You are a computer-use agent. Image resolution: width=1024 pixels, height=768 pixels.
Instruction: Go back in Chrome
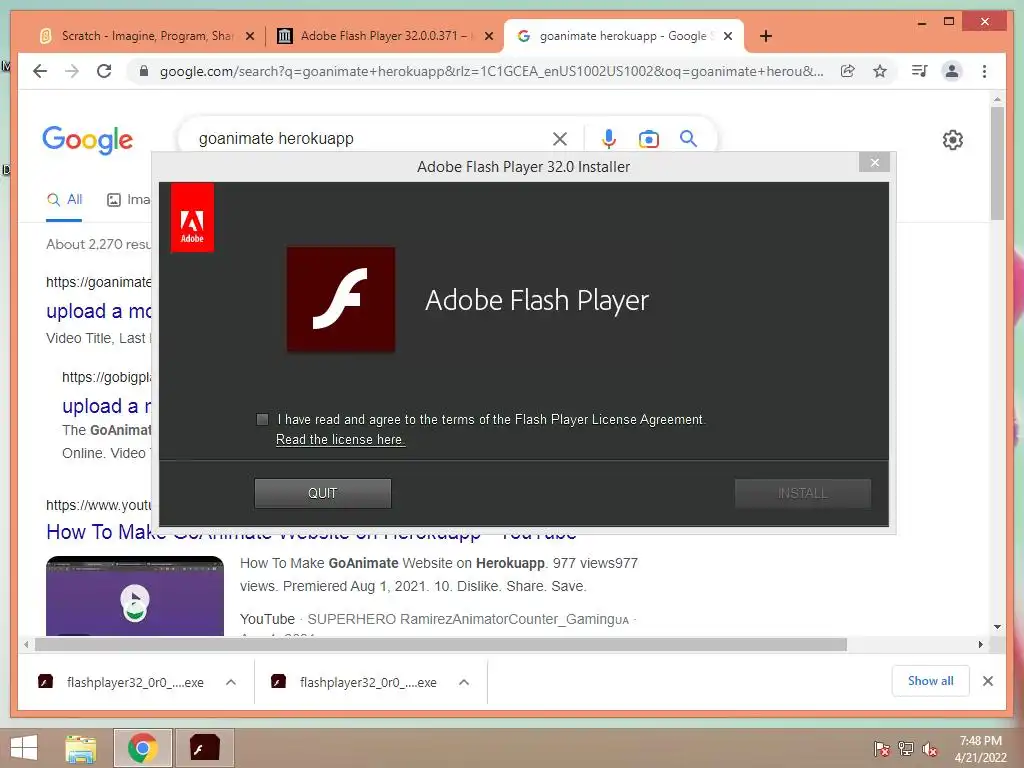coord(40,71)
